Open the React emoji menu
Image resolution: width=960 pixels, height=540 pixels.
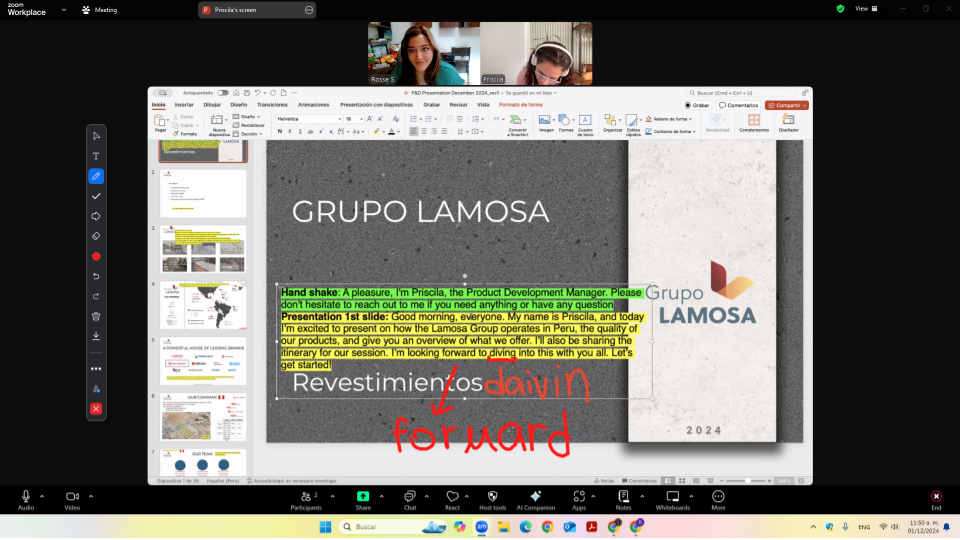(452, 500)
